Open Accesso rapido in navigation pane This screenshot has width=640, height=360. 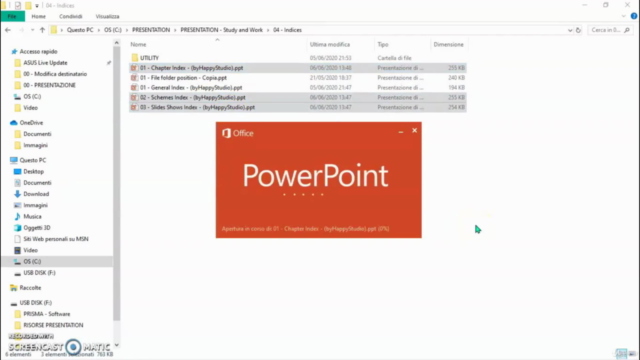[x=38, y=51]
